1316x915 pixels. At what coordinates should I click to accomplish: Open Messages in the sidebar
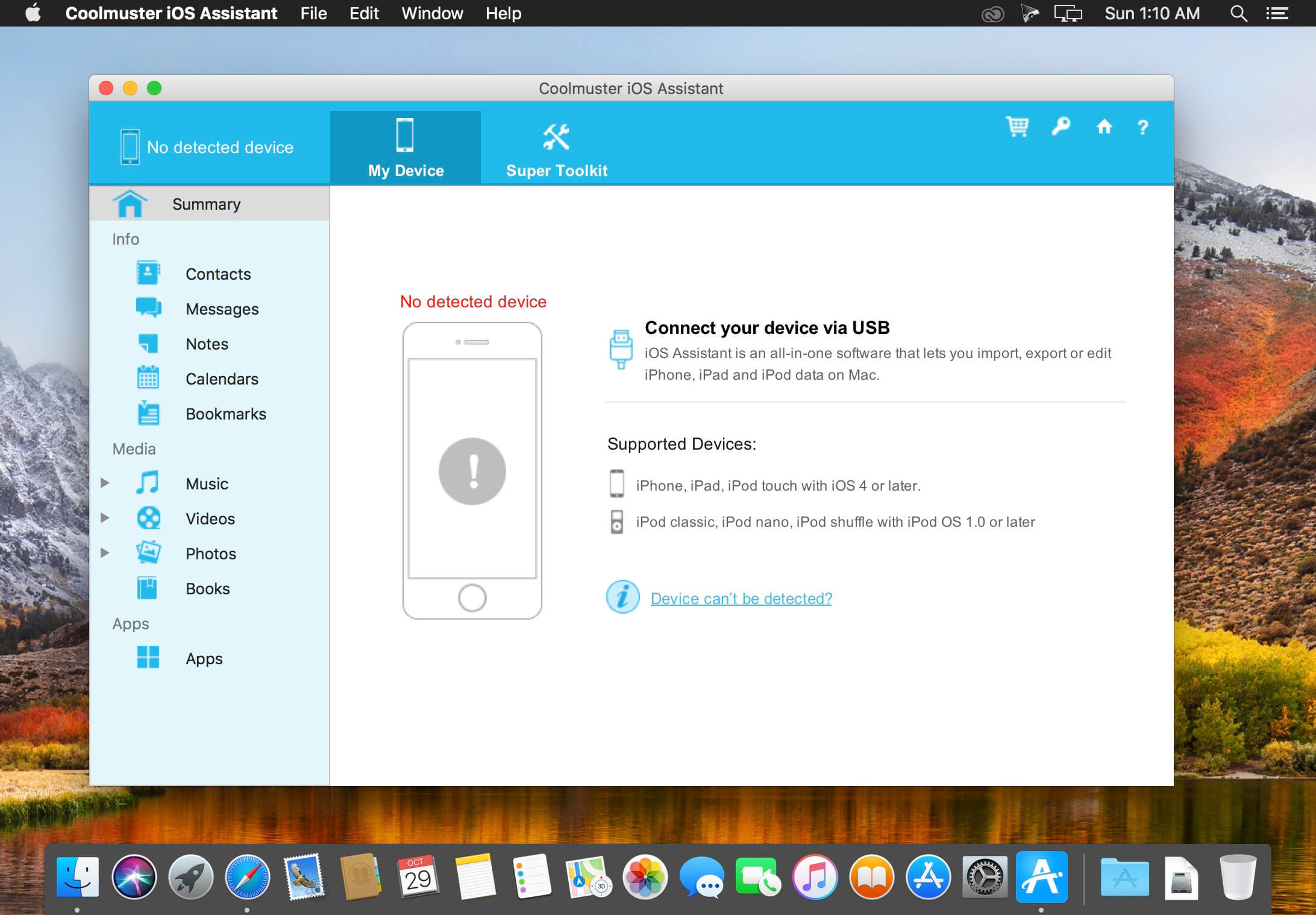coord(209,309)
